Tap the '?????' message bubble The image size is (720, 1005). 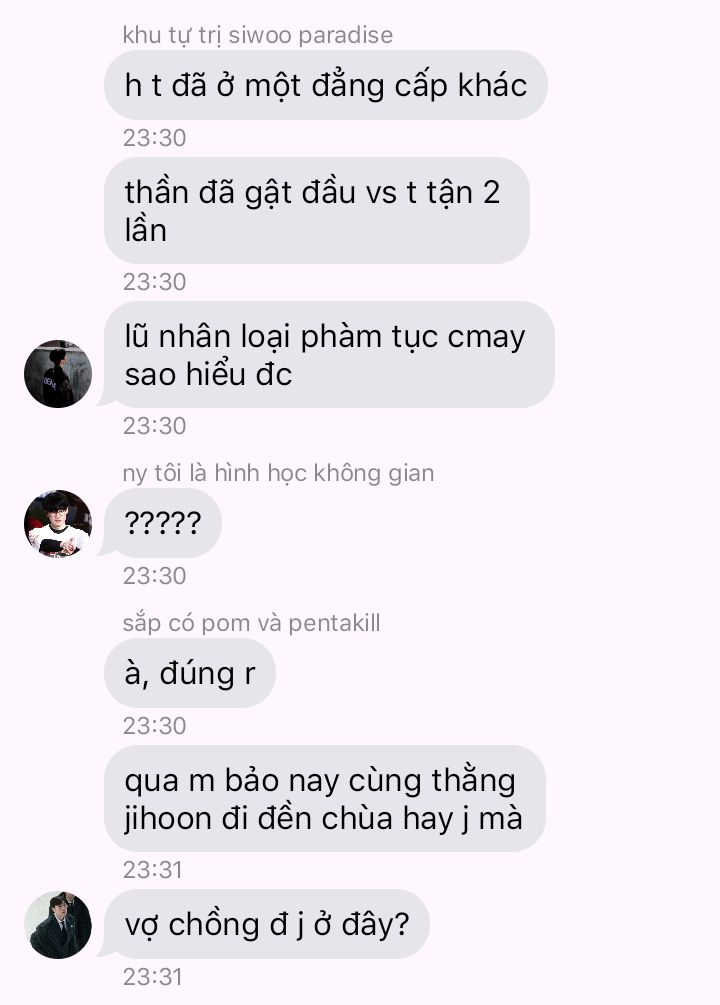pyautogui.click(x=163, y=523)
